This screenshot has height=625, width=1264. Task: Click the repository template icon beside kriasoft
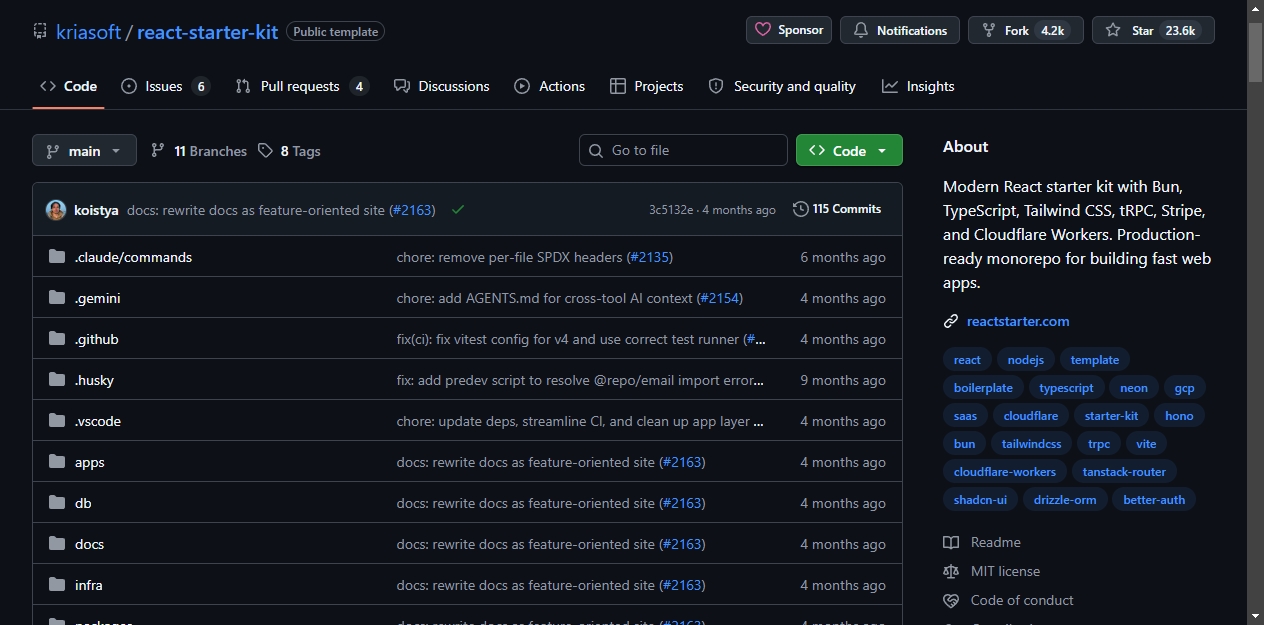[40, 31]
